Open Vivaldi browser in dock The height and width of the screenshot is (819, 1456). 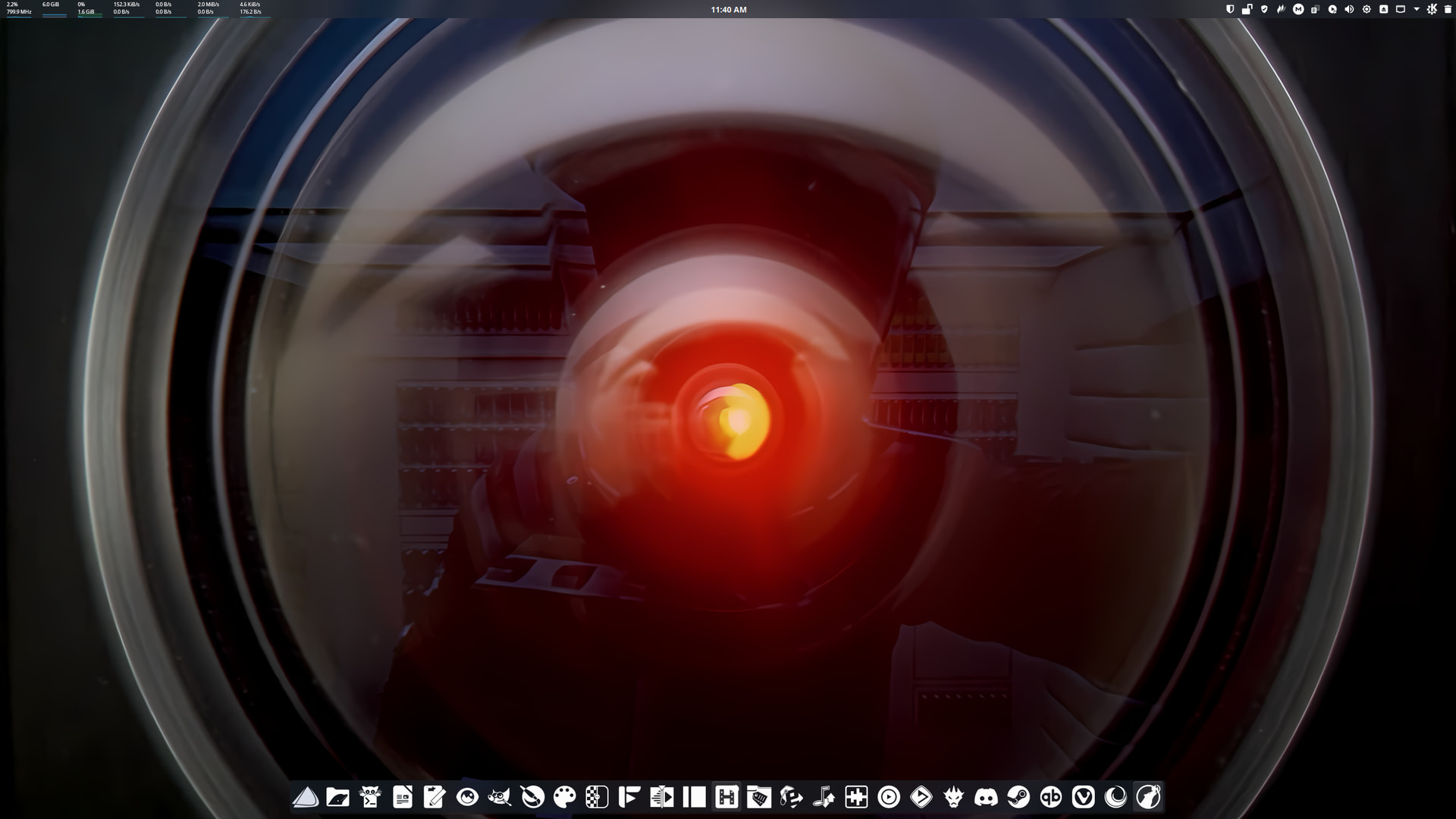1083,797
